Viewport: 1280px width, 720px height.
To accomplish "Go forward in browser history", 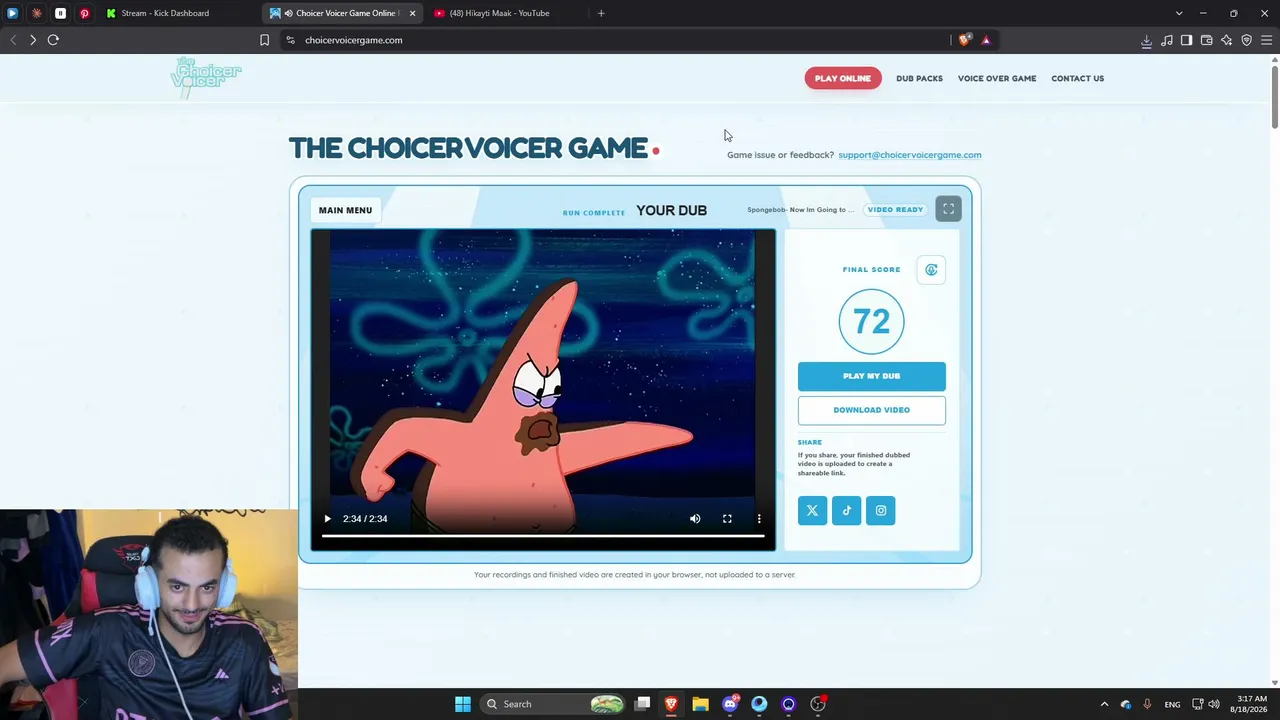I will click(x=33, y=40).
